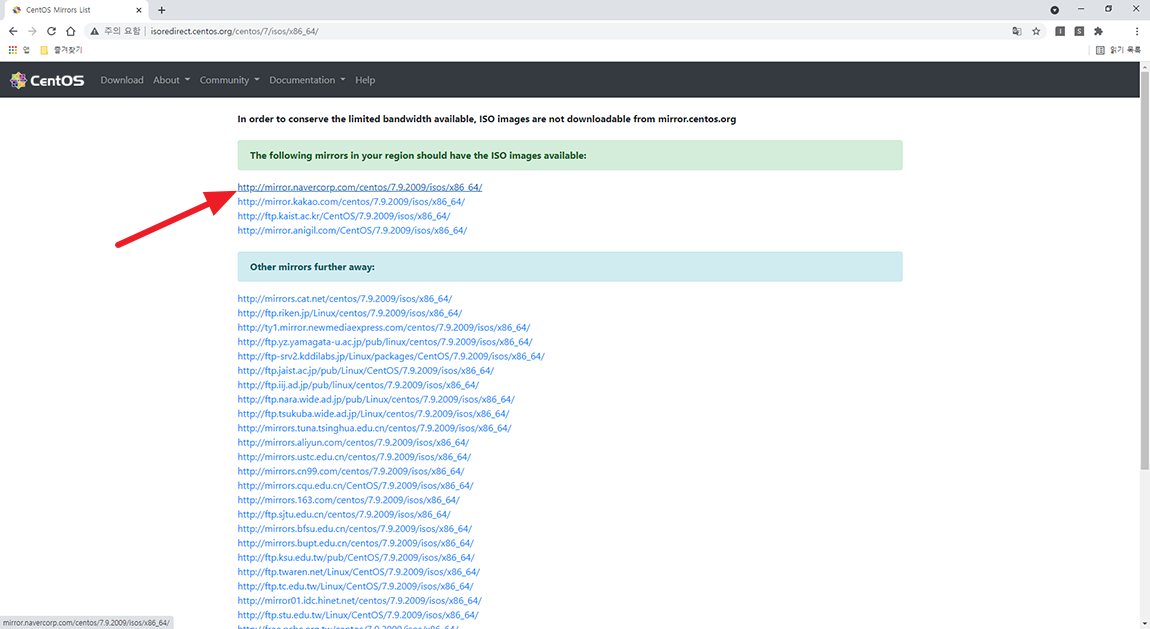The image size is (1150, 629).
Task: Open the ftp.ksu.edu.tw mirror link
Action: (x=356, y=557)
